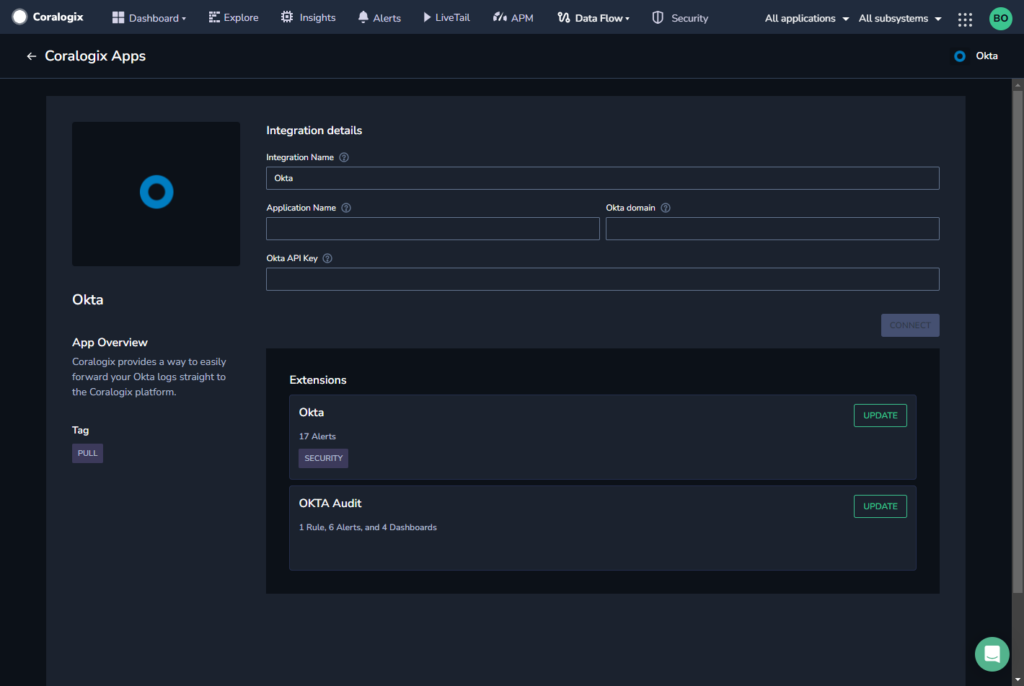Open LiveTail view
The image size is (1024, 686).
click(x=447, y=18)
